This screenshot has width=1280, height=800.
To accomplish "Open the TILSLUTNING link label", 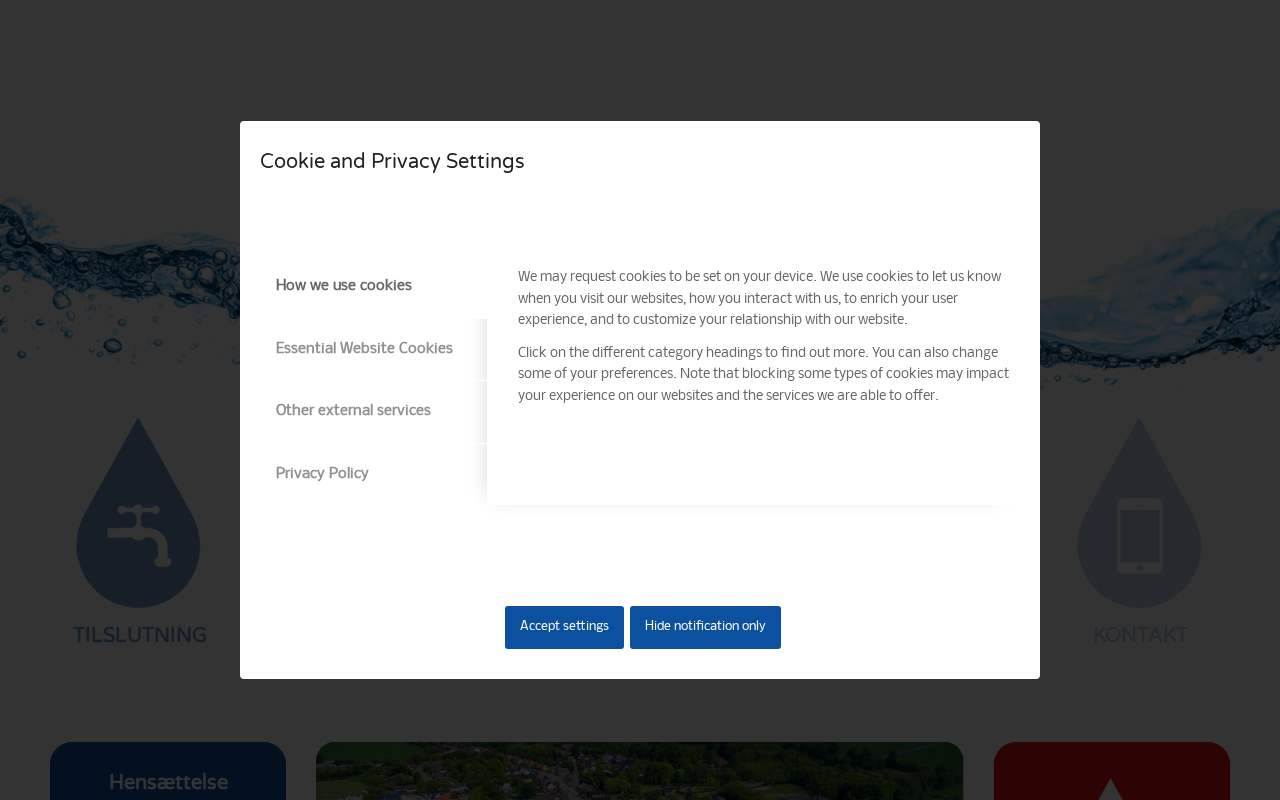I will [x=140, y=636].
